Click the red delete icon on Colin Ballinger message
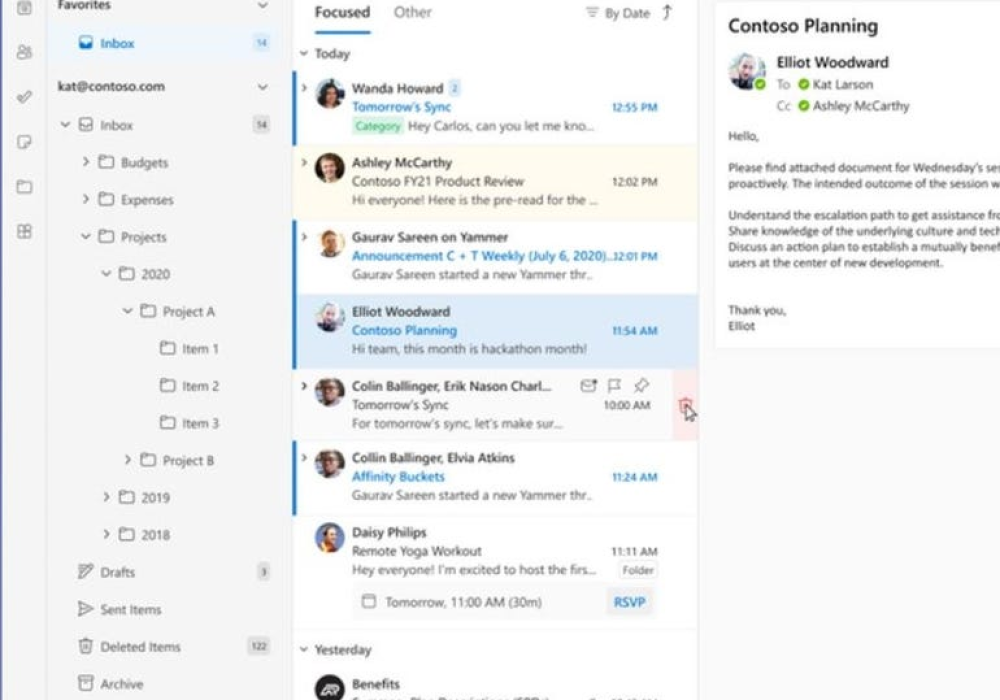The height and width of the screenshot is (700, 1000). pyautogui.click(x=686, y=405)
